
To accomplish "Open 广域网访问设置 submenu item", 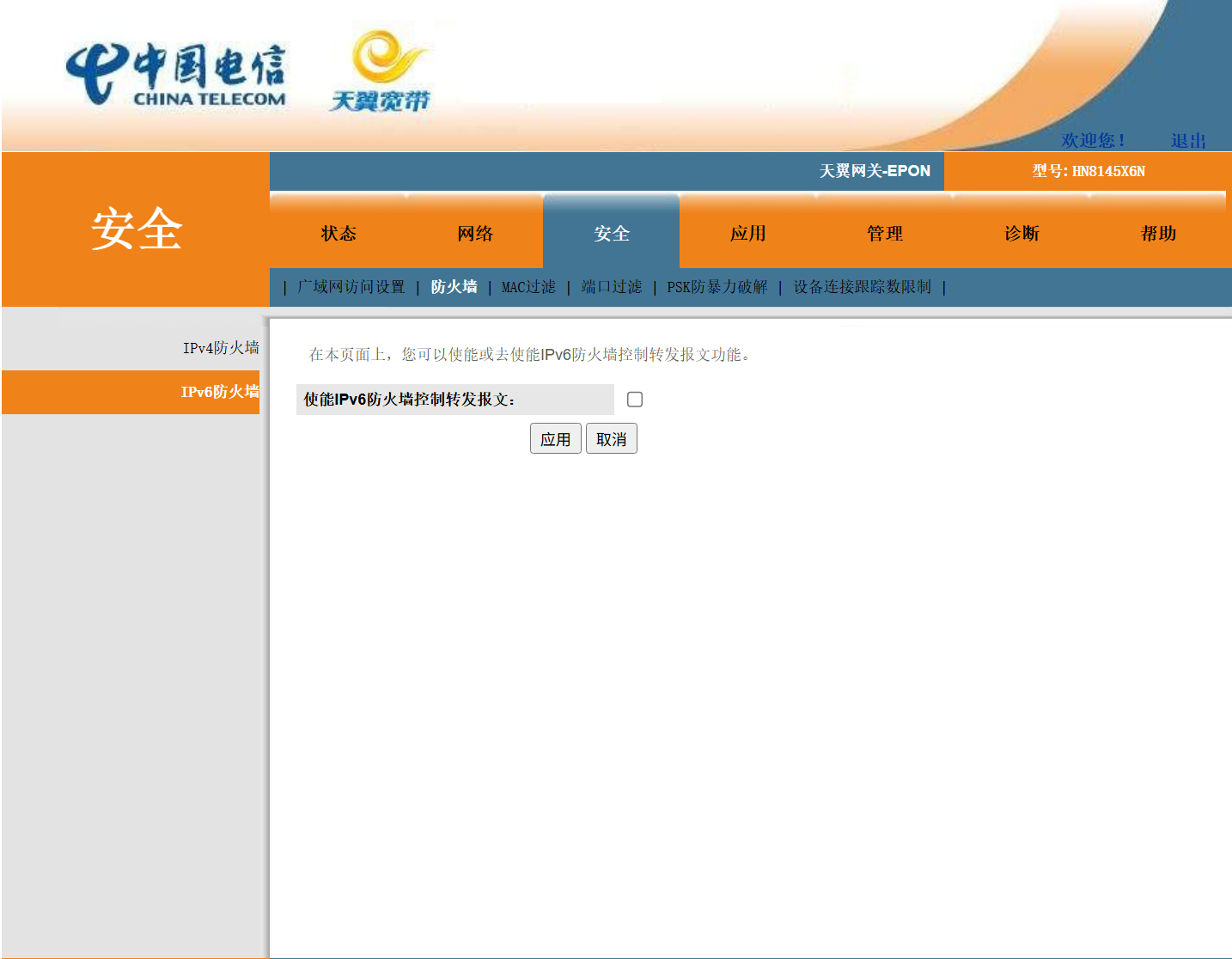I will pyautogui.click(x=351, y=287).
